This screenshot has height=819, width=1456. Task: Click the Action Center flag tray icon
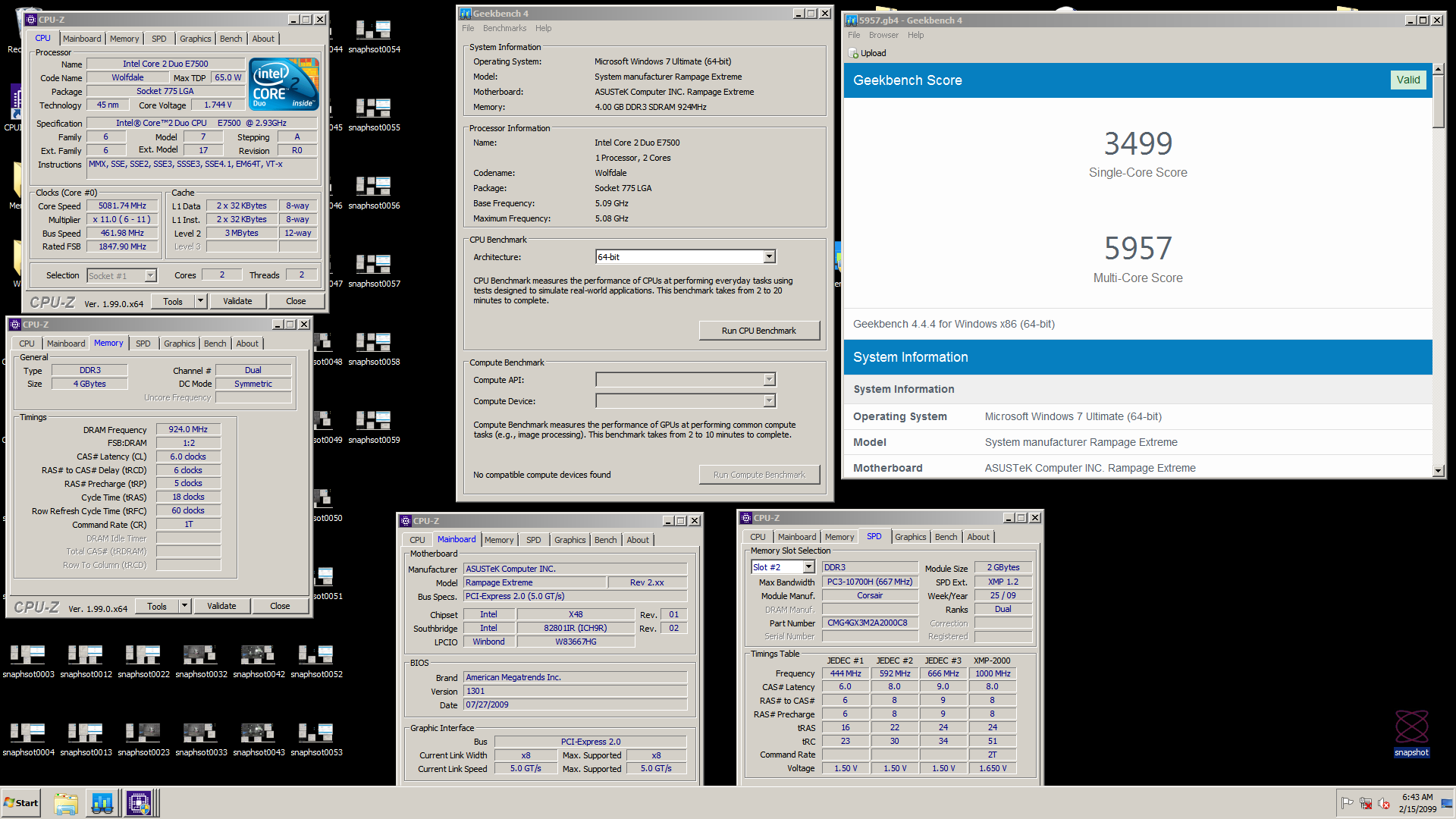1348,803
